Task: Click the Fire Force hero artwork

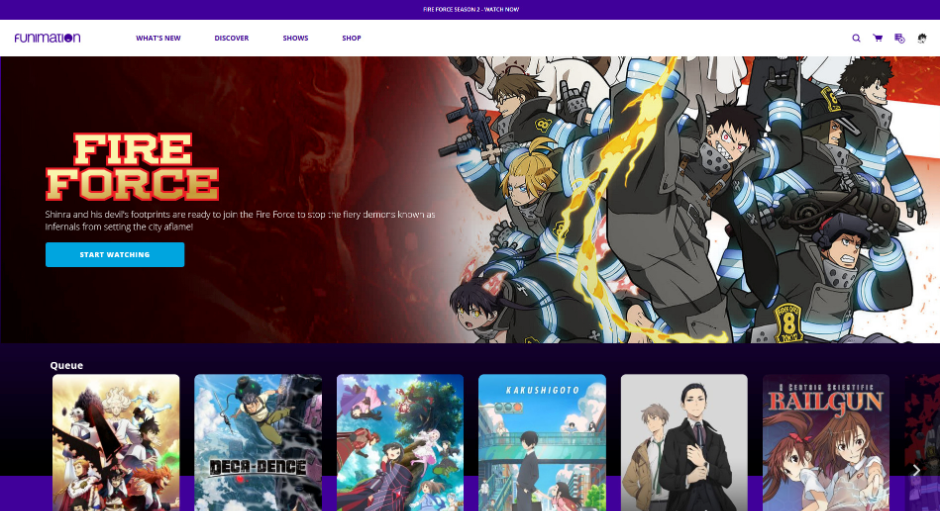Action: coord(689,200)
